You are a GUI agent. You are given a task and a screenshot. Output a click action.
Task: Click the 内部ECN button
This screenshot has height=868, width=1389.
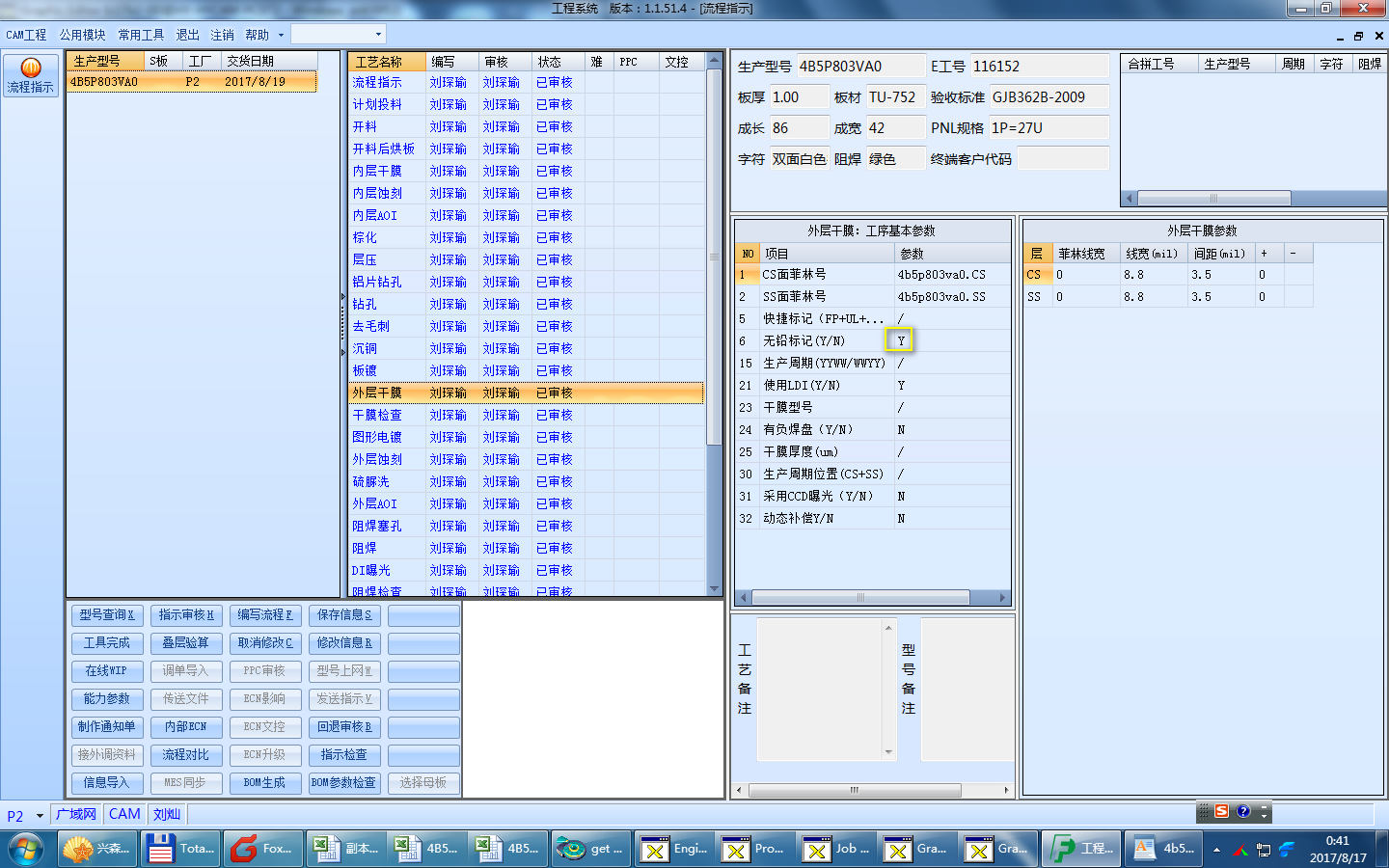pos(186,727)
